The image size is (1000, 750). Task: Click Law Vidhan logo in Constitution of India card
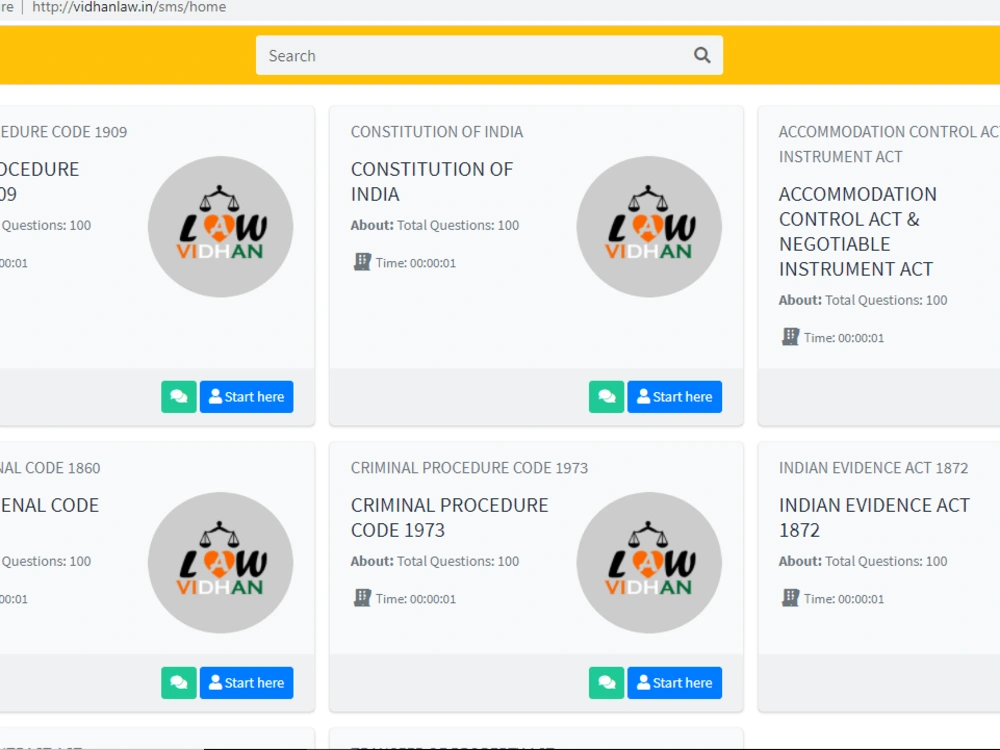point(649,226)
